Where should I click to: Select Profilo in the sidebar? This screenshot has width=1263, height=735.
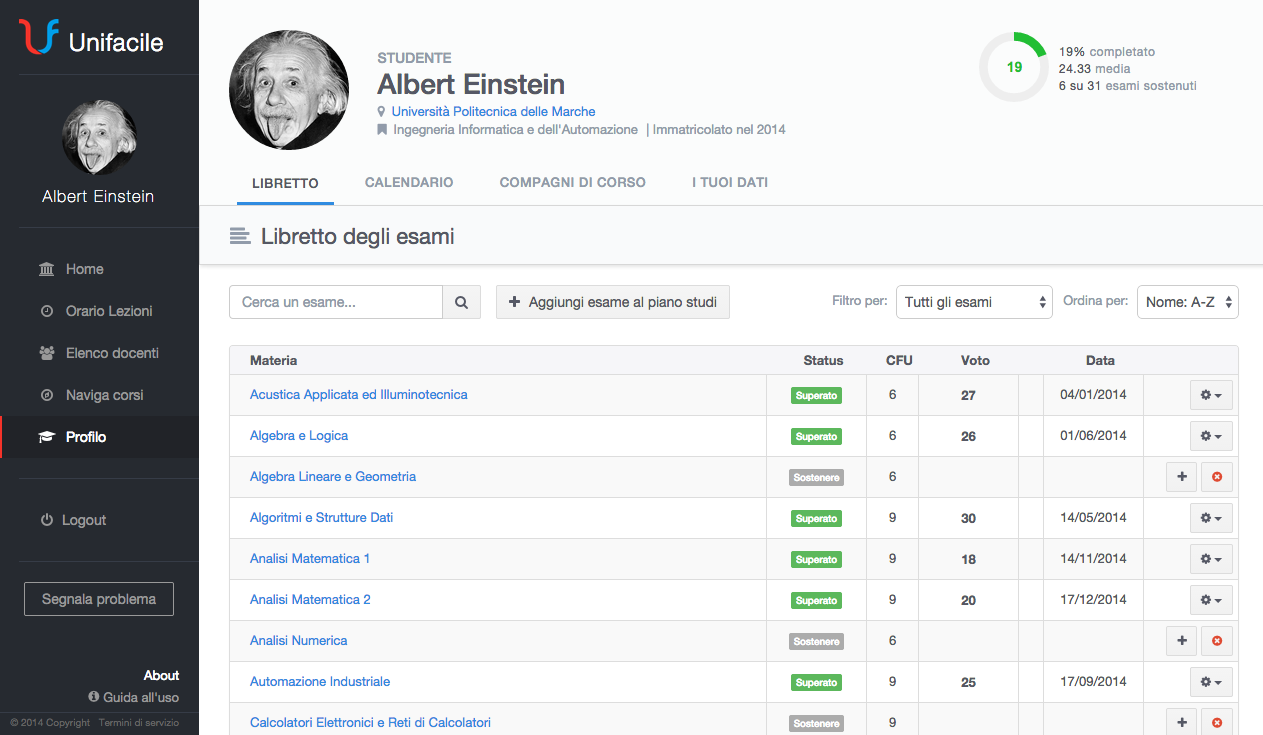pos(99,437)
